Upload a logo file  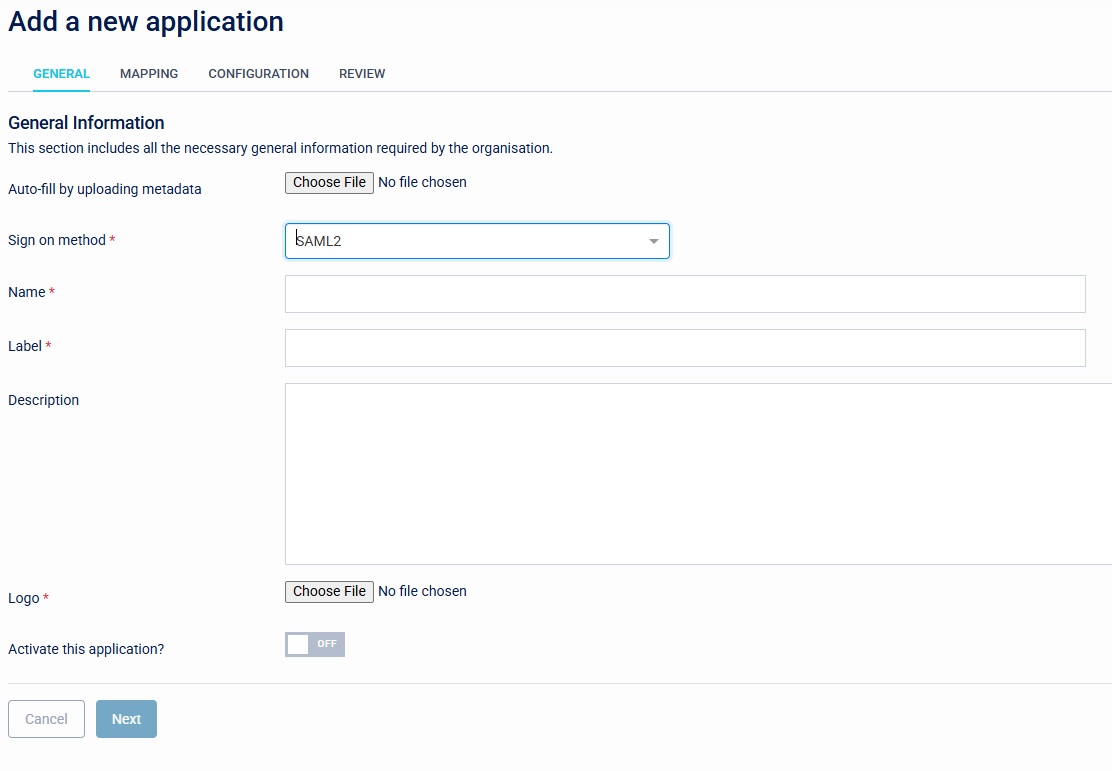click(x=329, y=591)
